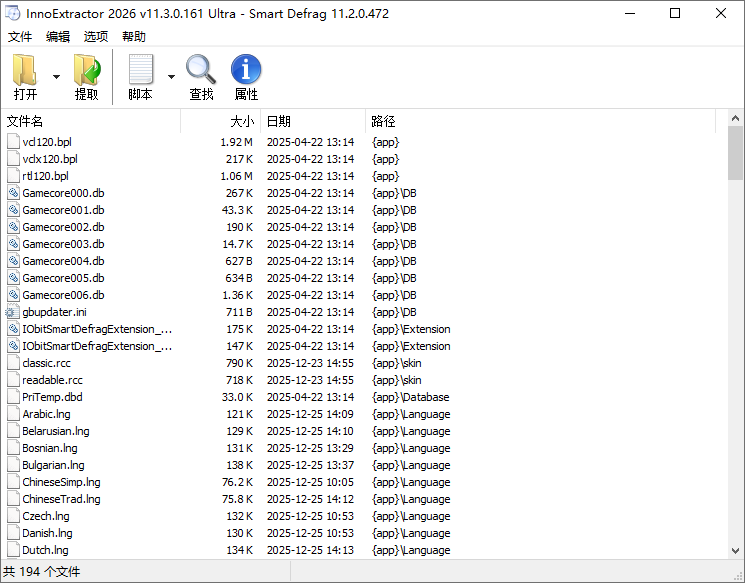Click the scrollbar down arrow

pos(735,551)
